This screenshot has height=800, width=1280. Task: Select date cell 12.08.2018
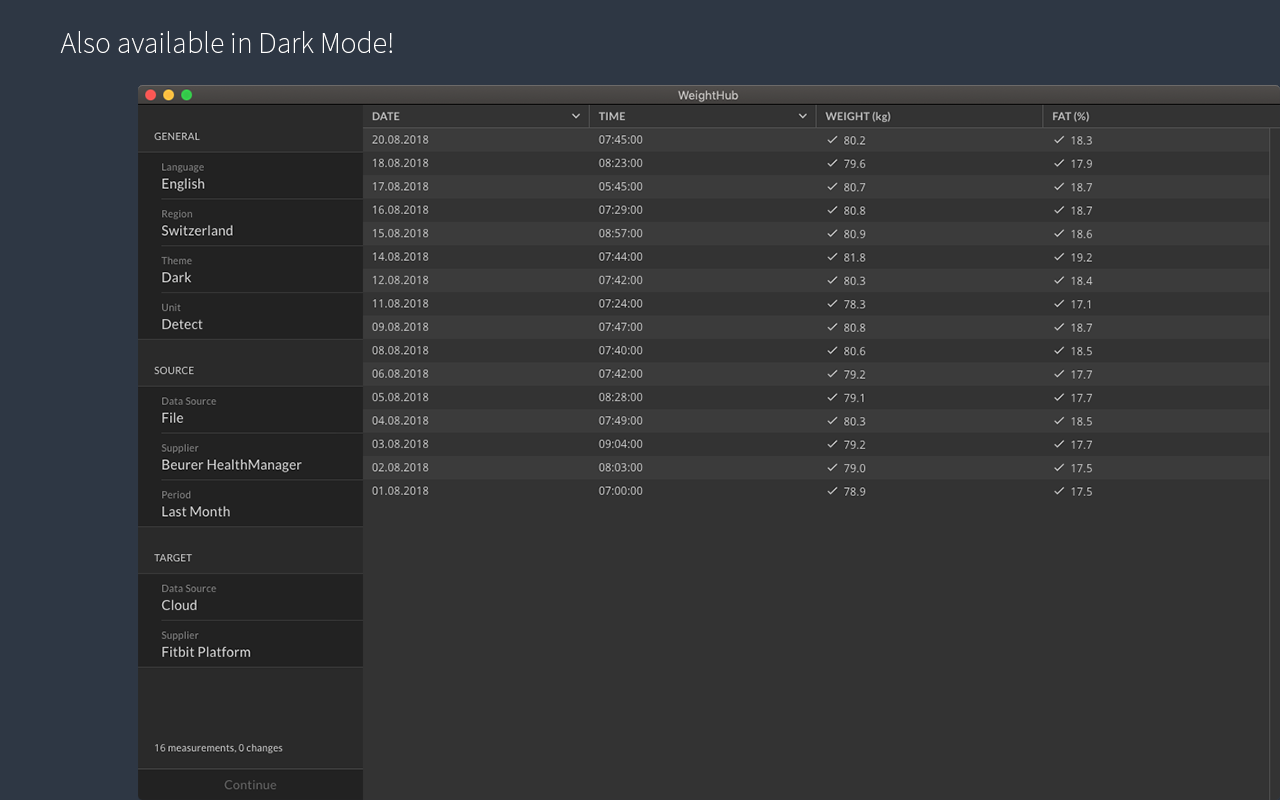click(x=400, y=280)
